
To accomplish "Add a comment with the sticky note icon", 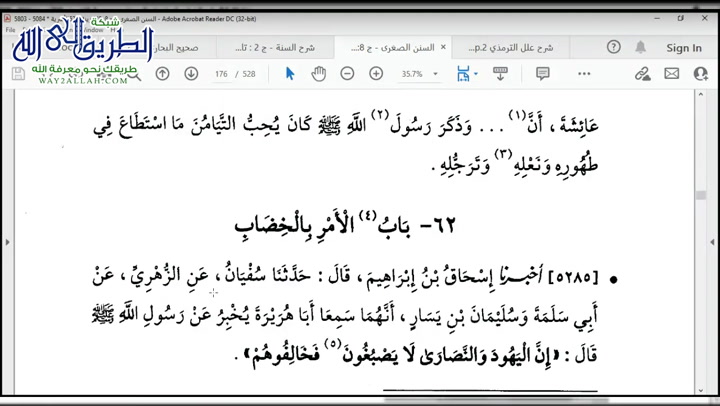I will (542, 73).
